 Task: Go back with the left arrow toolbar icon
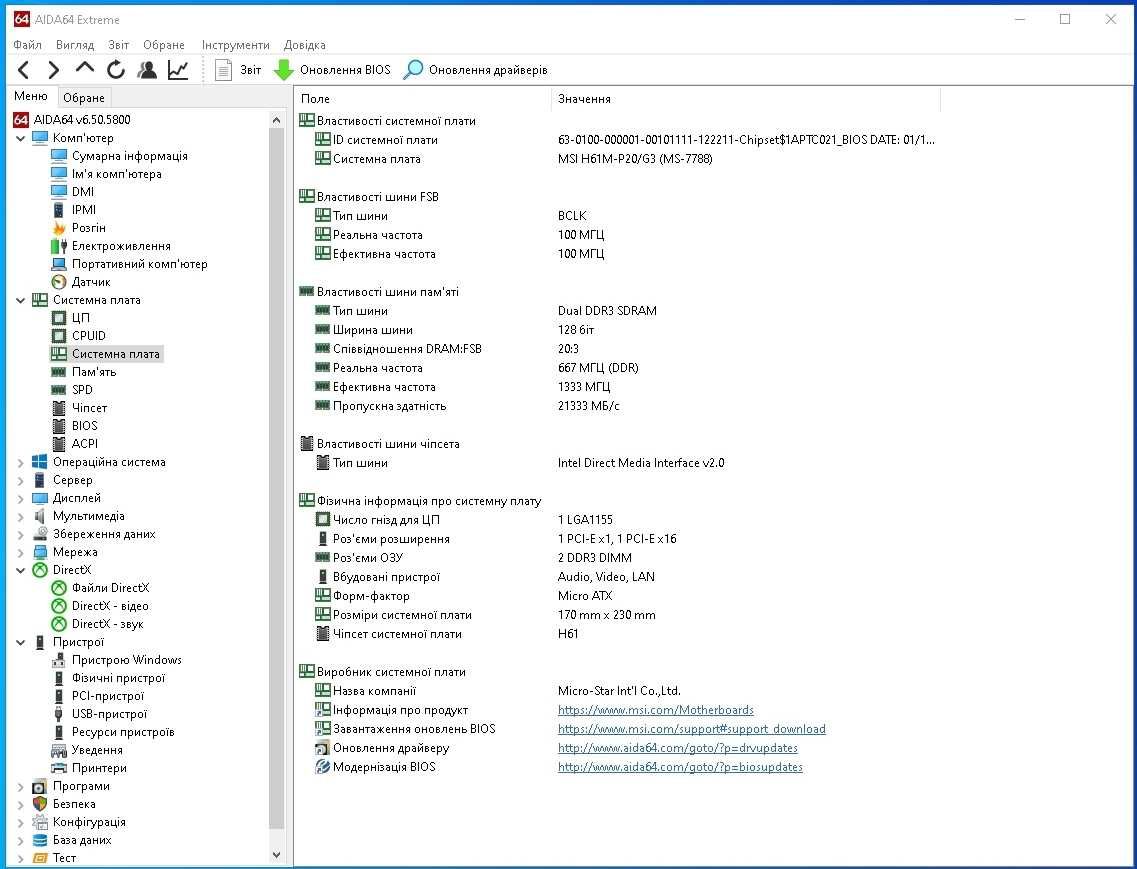coord(23,70)
